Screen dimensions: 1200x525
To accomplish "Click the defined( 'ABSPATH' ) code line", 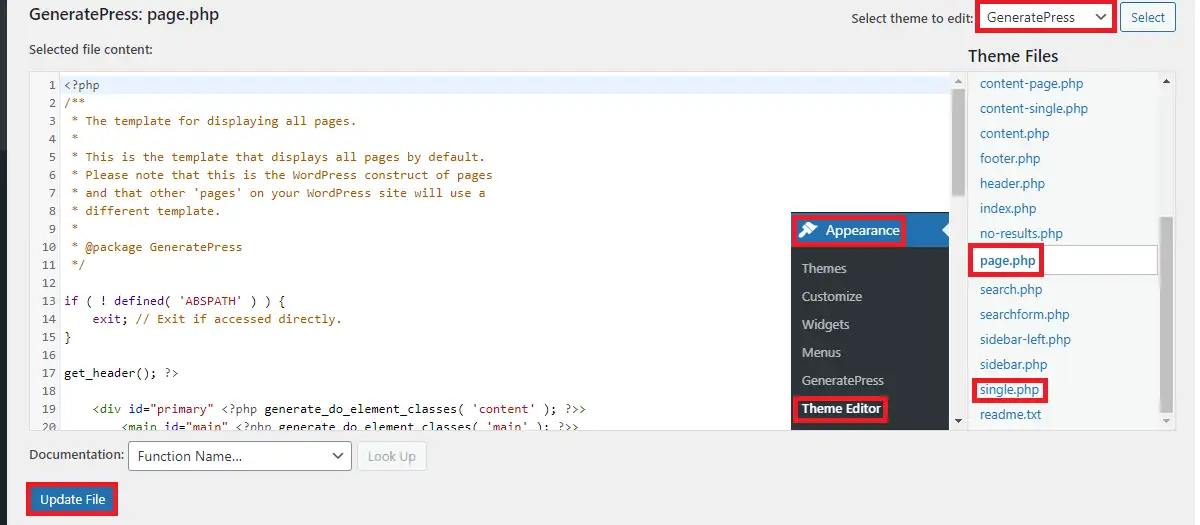I will (x=175, y=301).
